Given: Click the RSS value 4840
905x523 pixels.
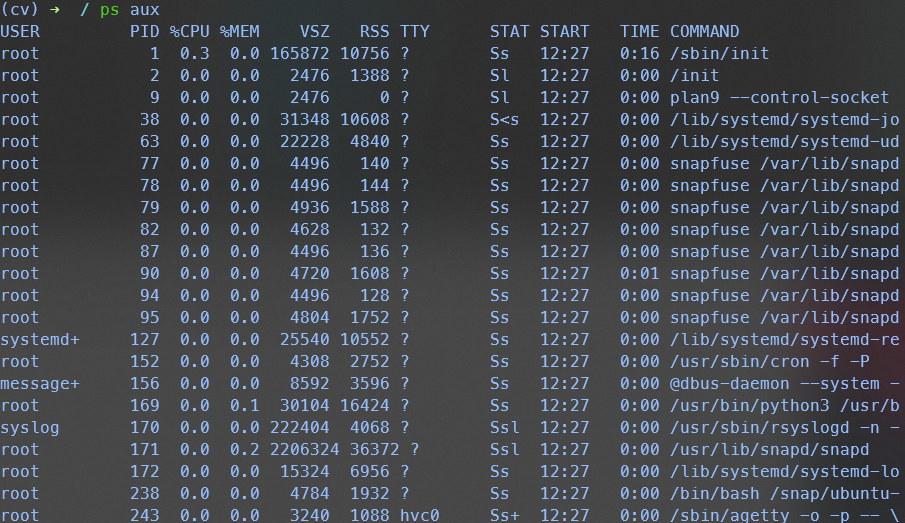Looking at the screenshot, I should click(369, 141).
